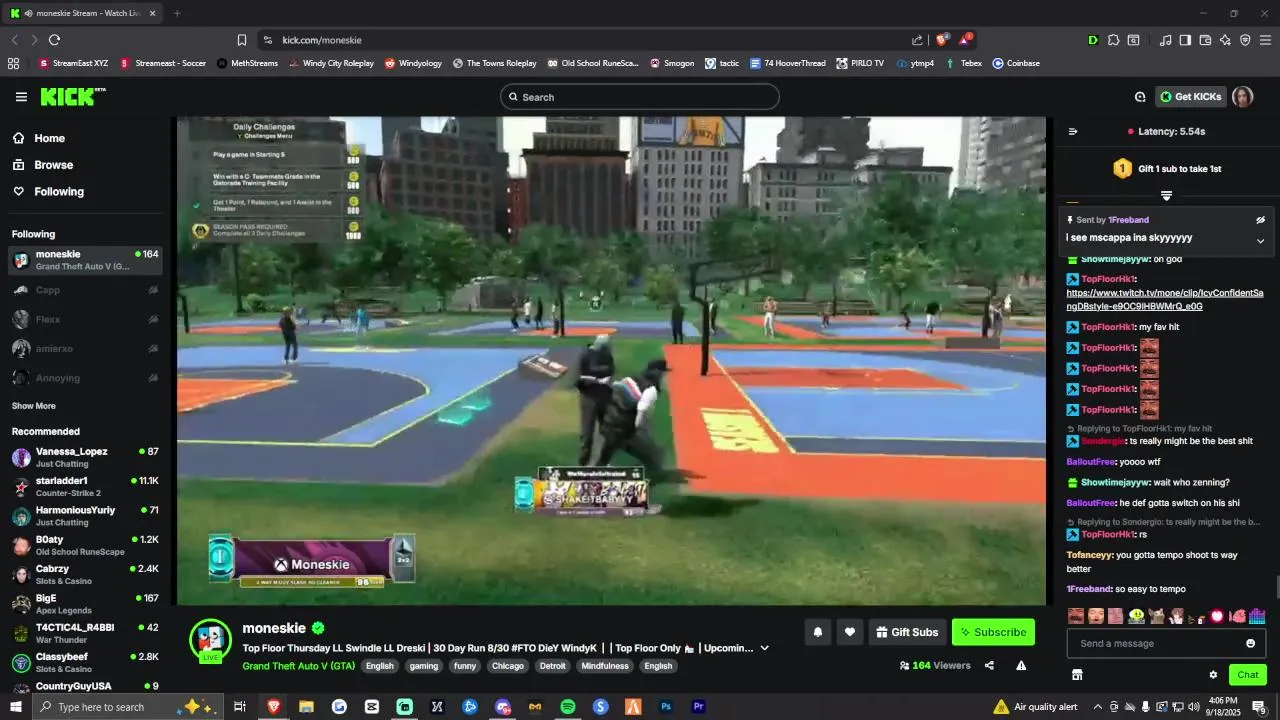This screenshot has height=720, width=1280.
Task: Open HarmoniousYuriy recommended channel
Action: click(x=84, y=516)
